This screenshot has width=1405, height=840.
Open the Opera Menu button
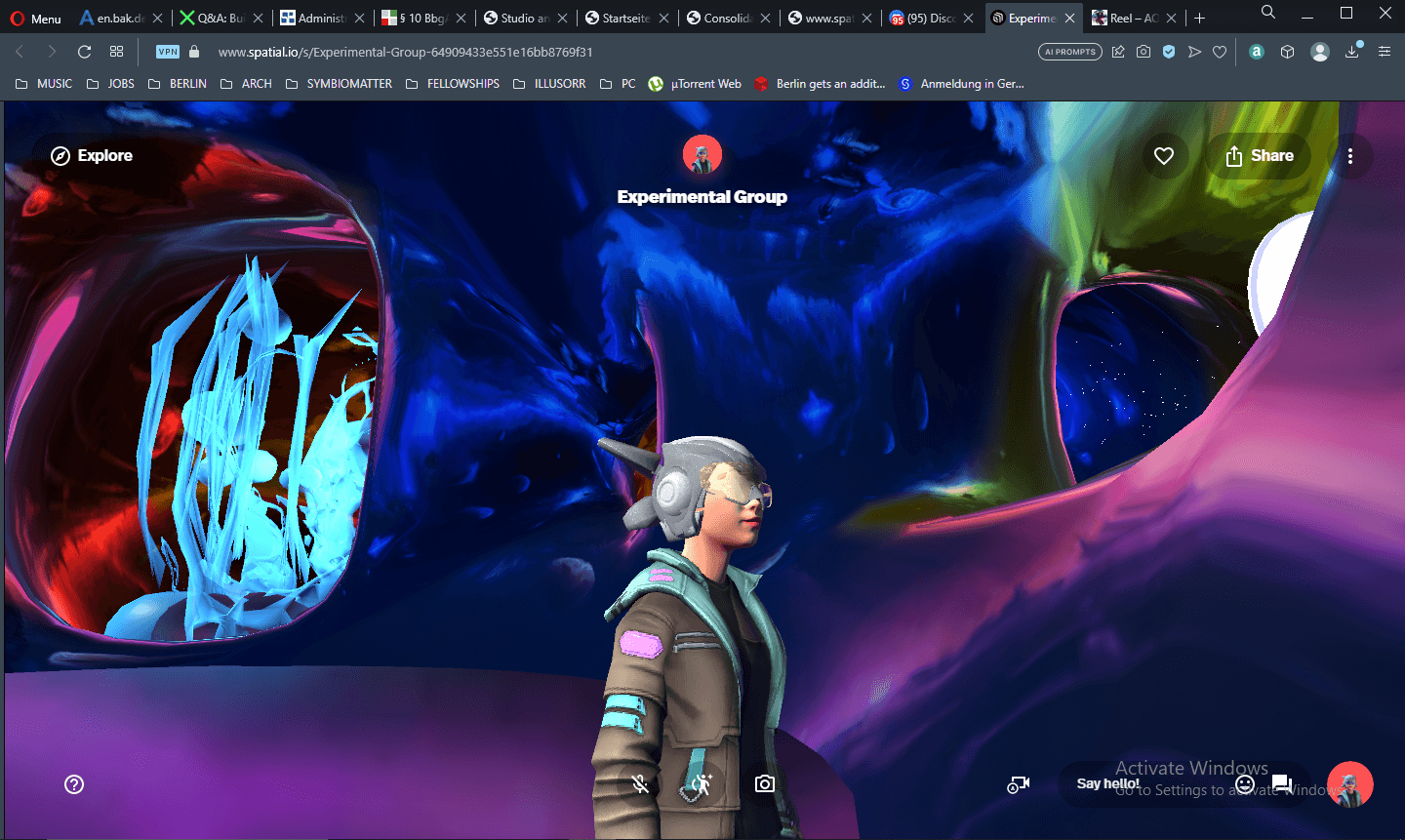click(35, 19)
